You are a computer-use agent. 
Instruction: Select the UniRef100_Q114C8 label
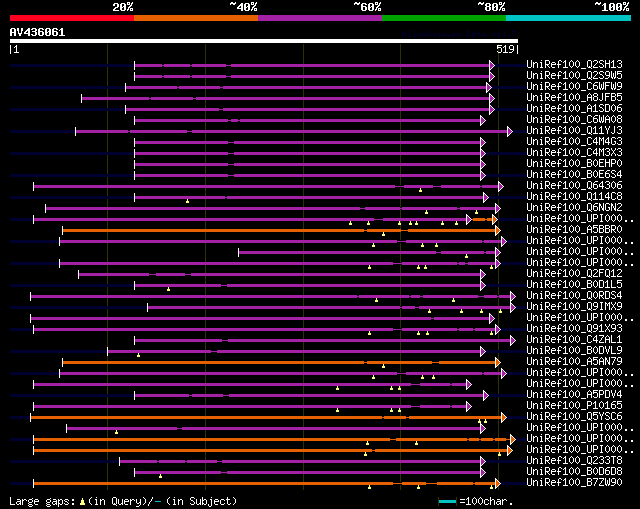click(574, 196)
